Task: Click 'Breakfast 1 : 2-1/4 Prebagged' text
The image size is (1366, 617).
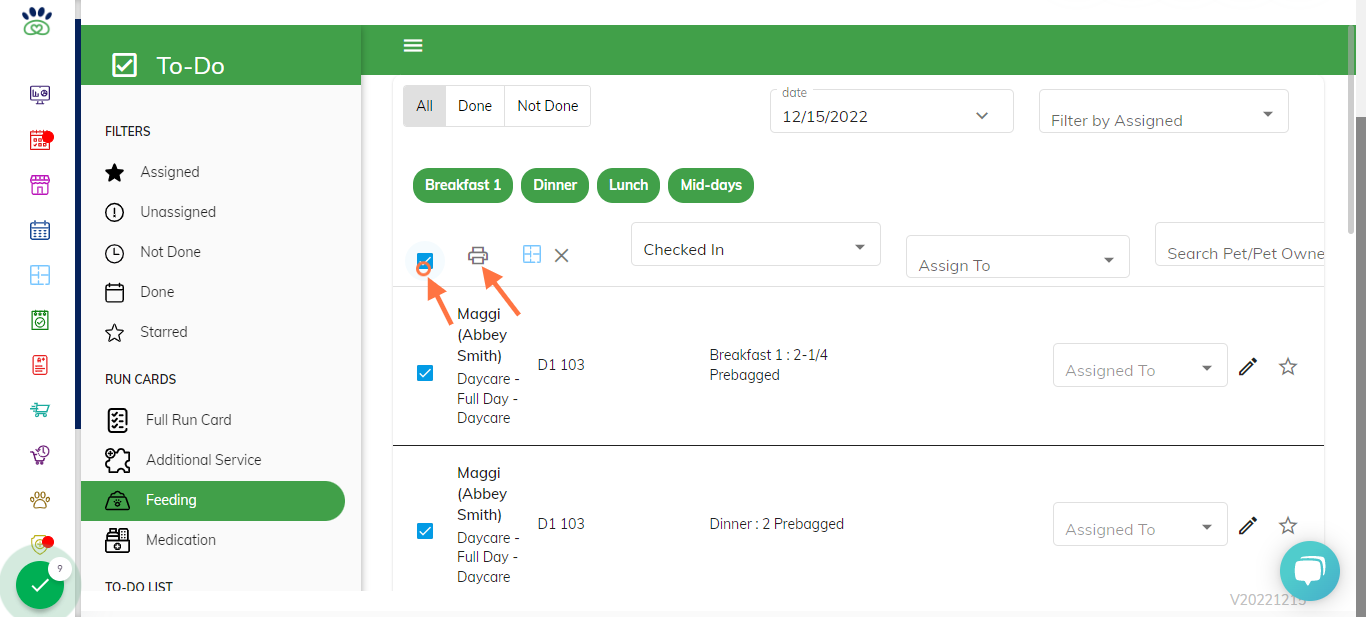Action: [x=769, y=365]
